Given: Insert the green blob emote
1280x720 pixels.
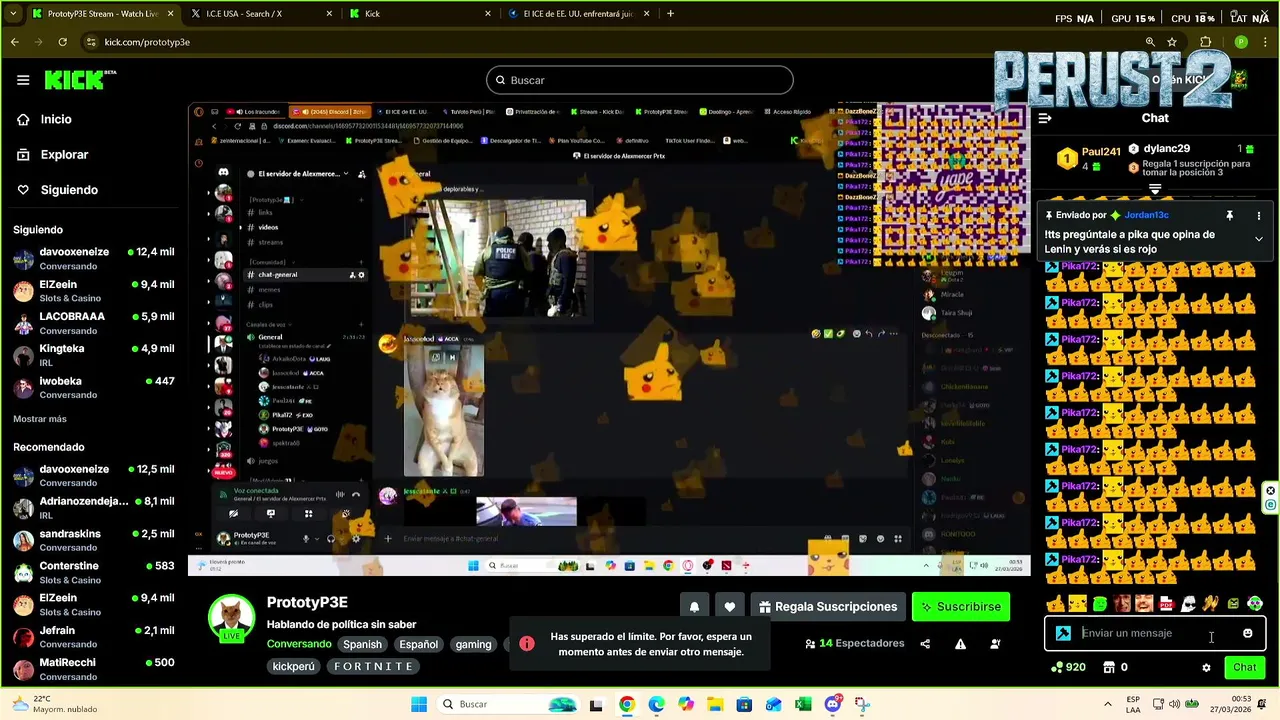Looking at the screenshot, I should point(1100,603).
